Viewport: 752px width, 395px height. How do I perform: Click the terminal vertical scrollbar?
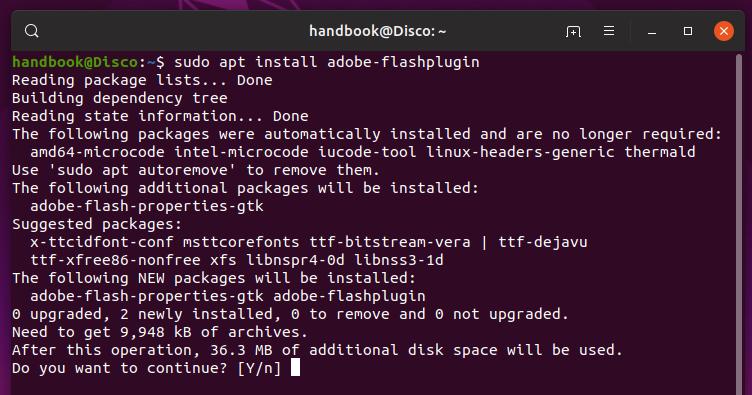coord(739,223)
